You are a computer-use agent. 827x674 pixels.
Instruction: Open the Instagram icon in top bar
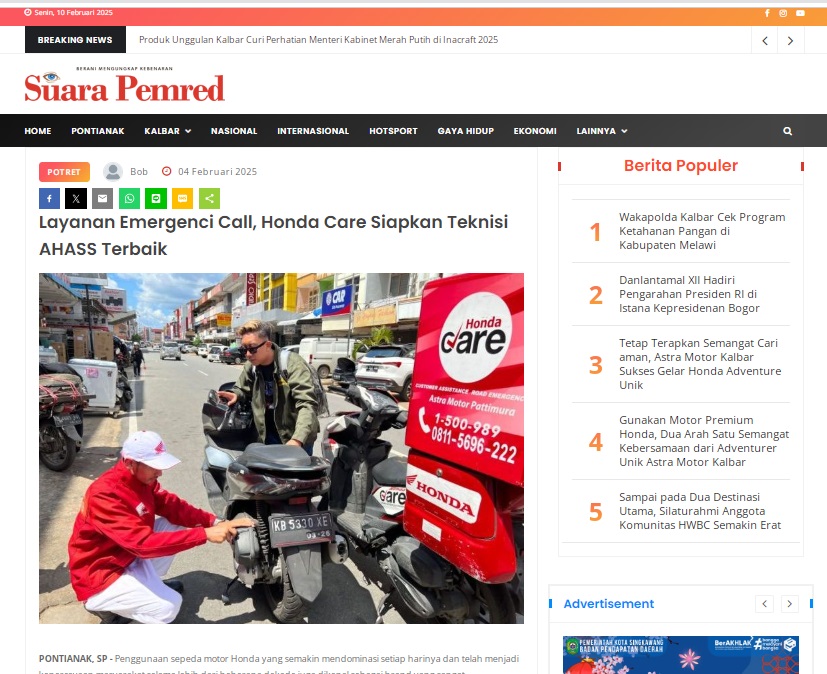[783, 13]
